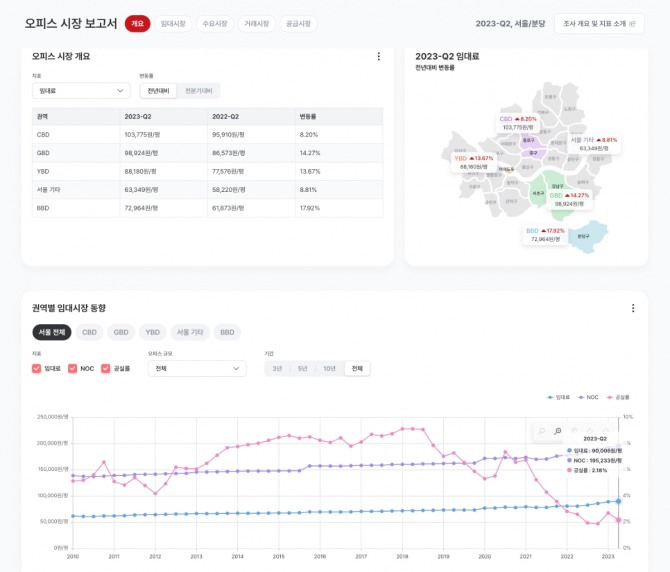Open the 오피스 시장 개요 card's three-dot menu

coord(379,57)
